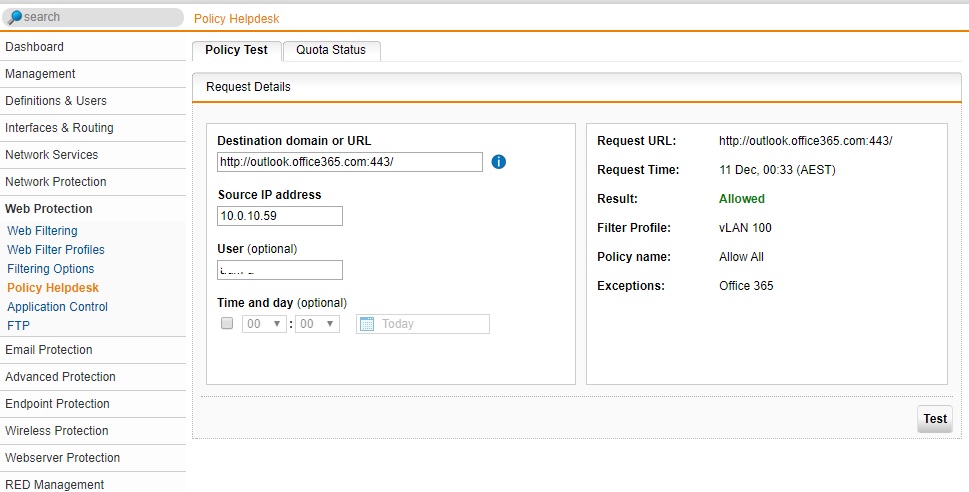
Task: Open Network Services section
Action: point(93,155)
